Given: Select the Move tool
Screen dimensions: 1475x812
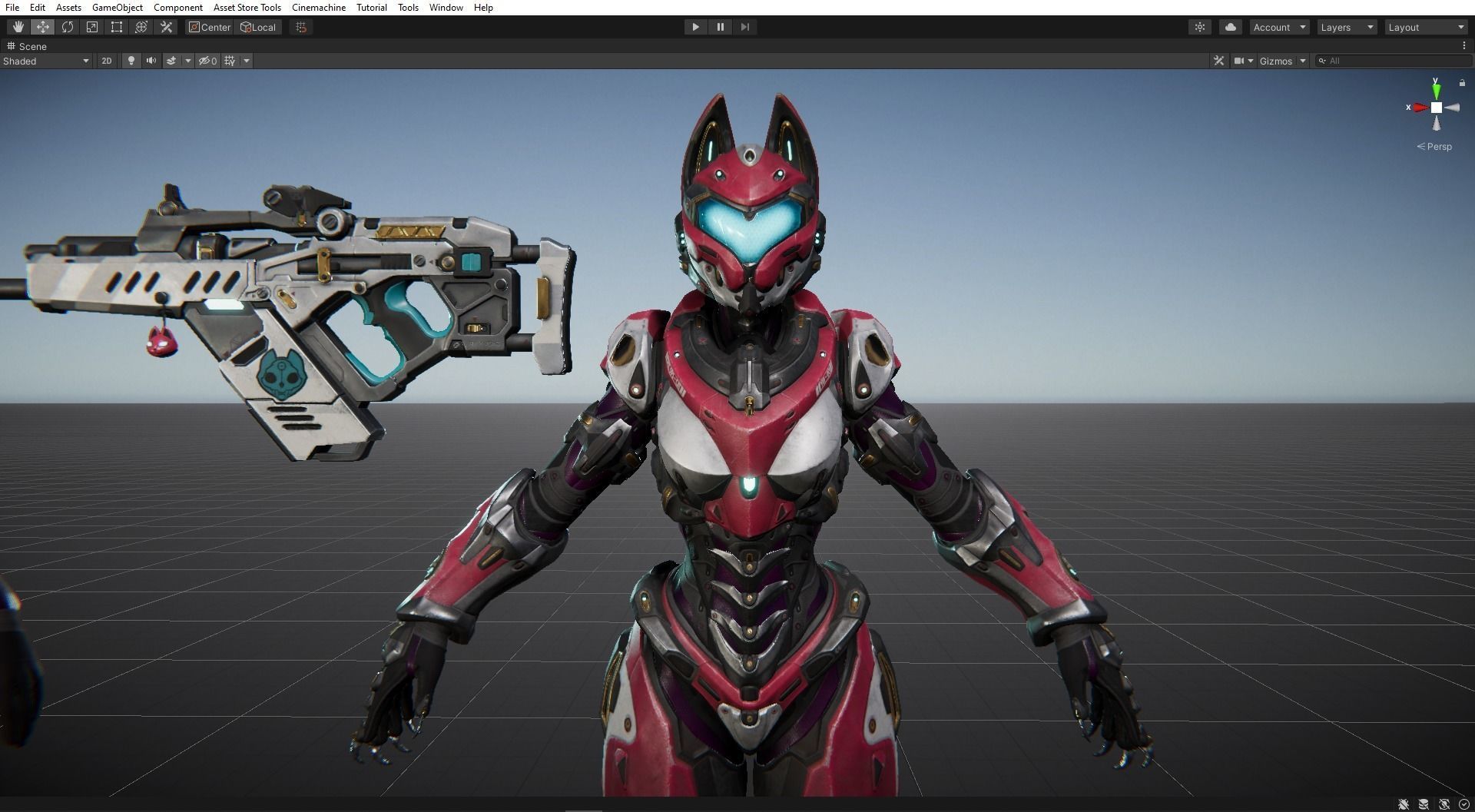Looking at the screenshot, I should click(x=42, y=27).
